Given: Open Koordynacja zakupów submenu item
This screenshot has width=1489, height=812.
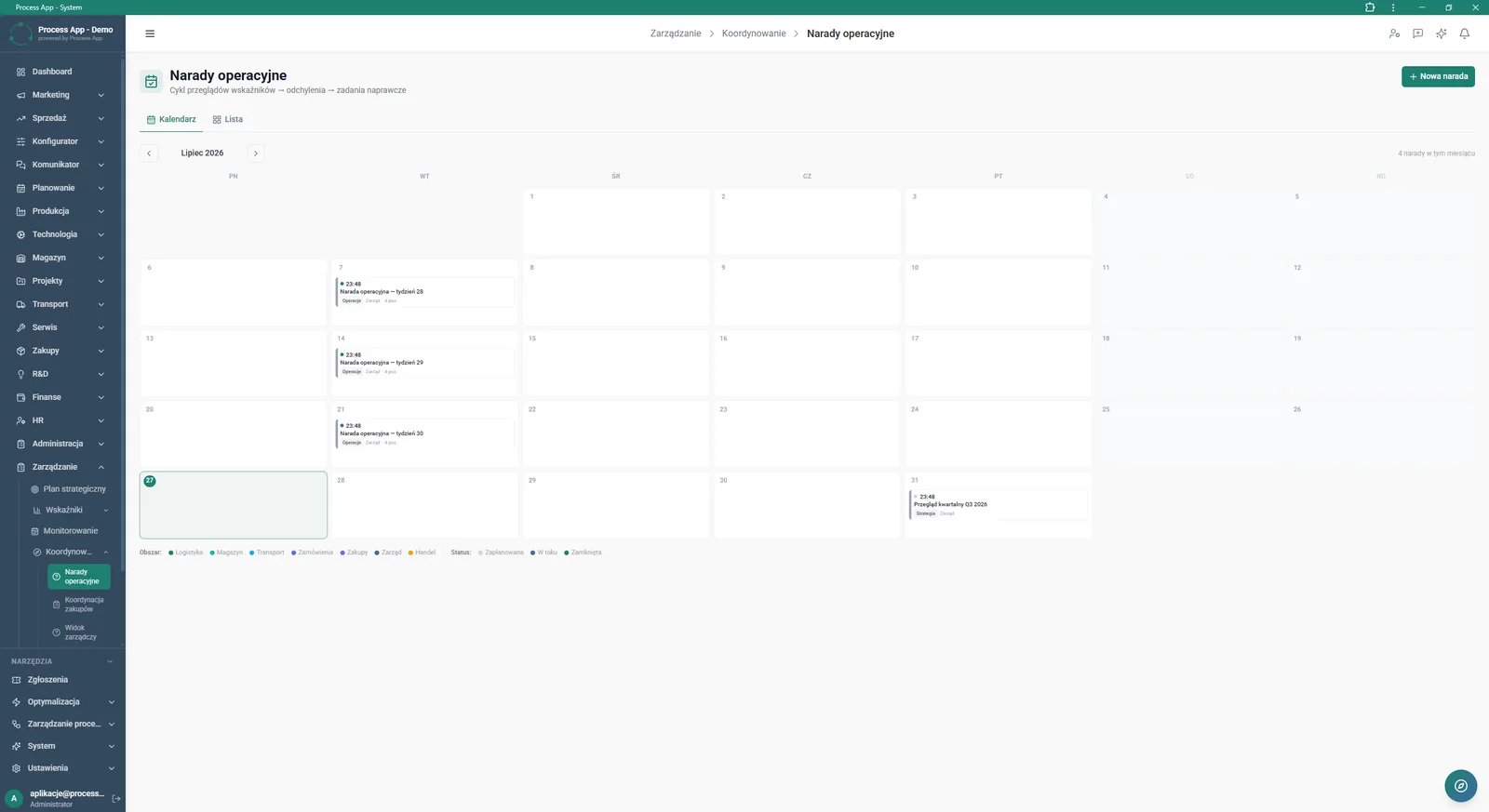Looking at the screenshot, I should pos(79,605).
